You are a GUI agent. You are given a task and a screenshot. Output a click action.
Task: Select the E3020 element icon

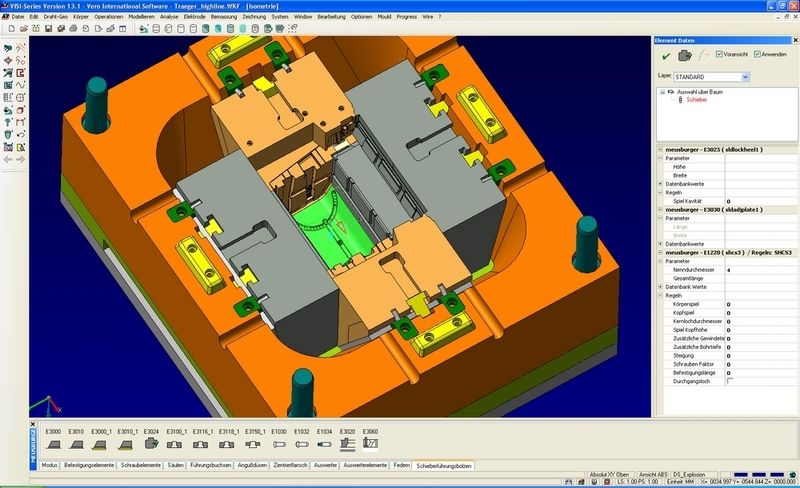click(347, 444)
